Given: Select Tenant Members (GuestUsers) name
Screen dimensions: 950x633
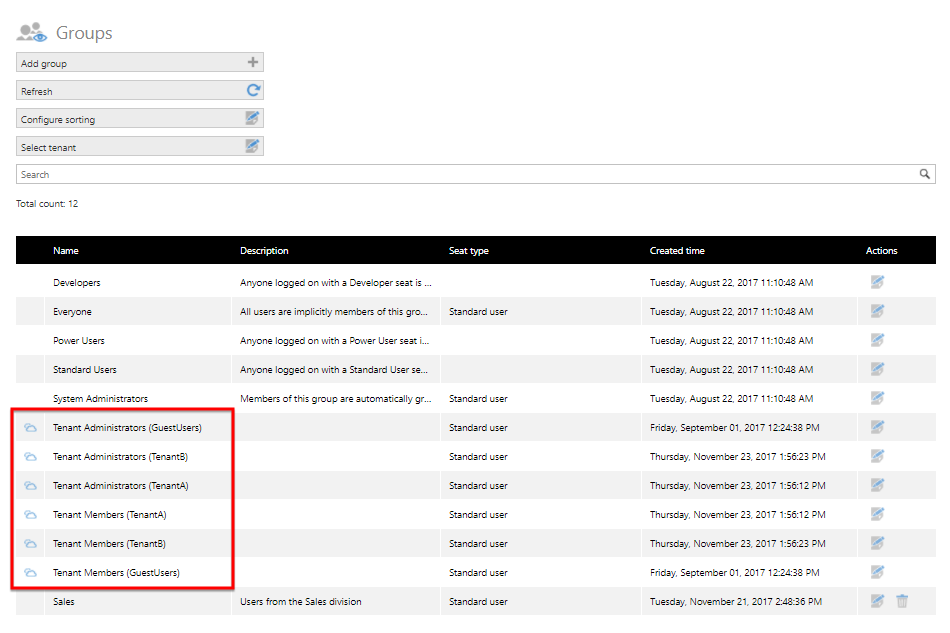Looking at the screenshot, I should [x=116, y=572].
